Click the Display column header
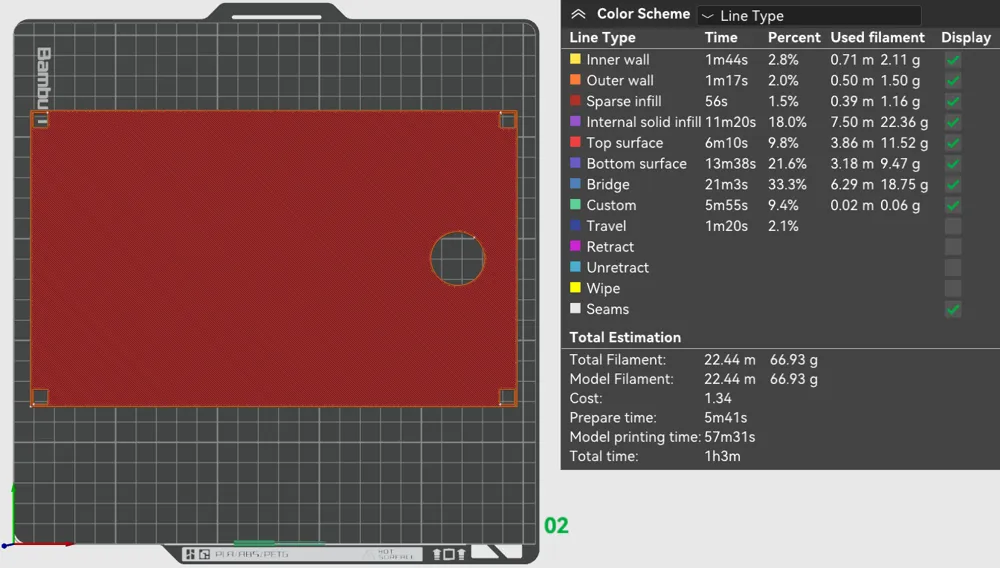Screen dimensions: 1000x568 (966, 38)
